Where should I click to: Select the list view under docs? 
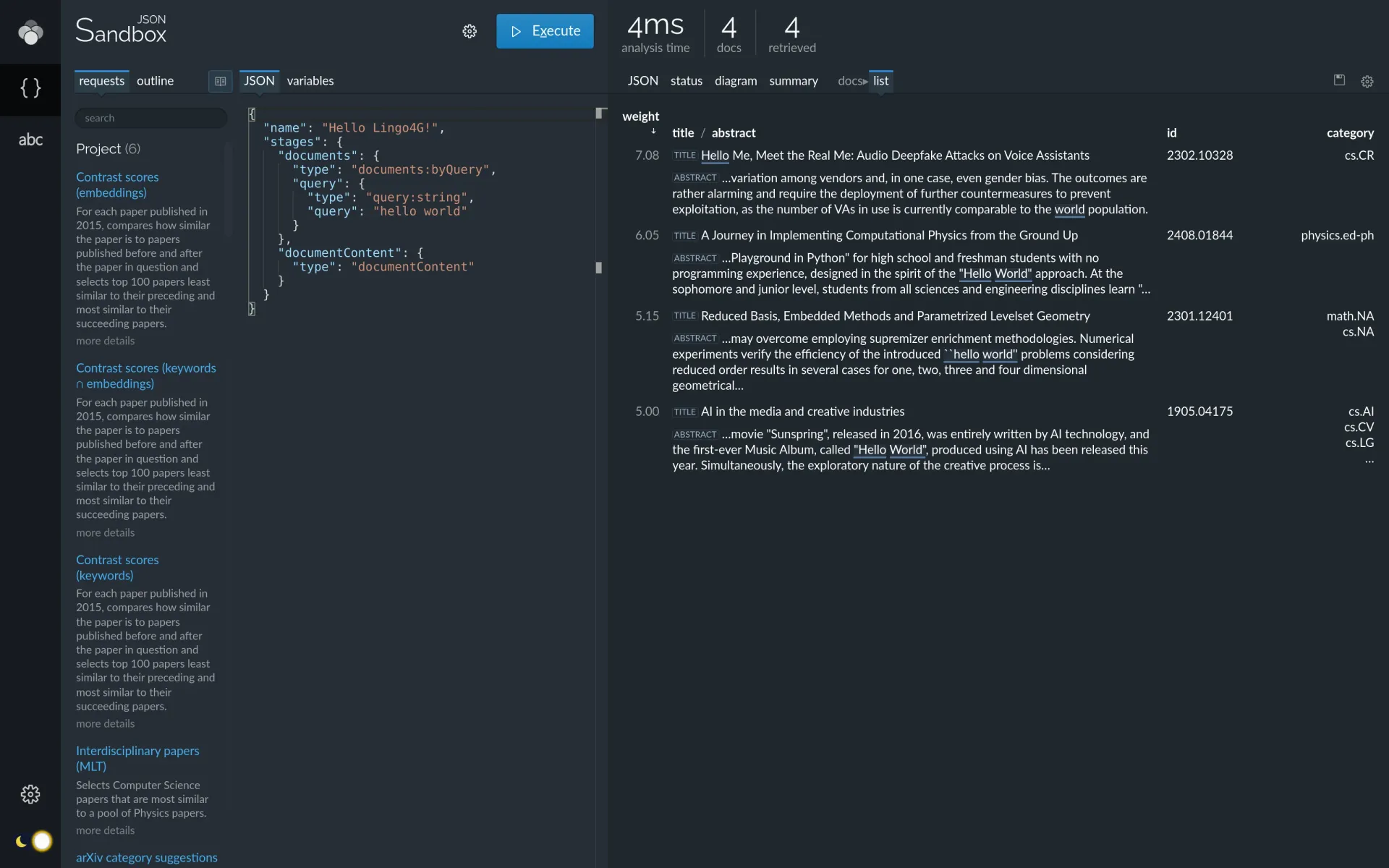pyautogui.click(x=880, y=80)
